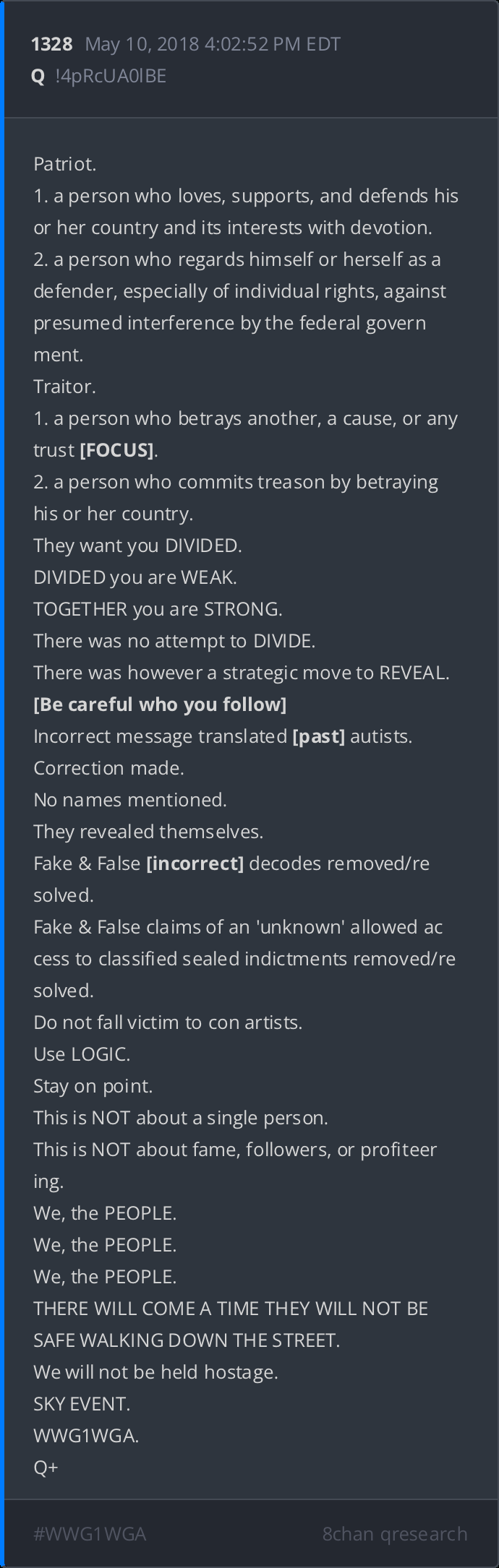Click the bold [FOCUS] text

(116, 450)
